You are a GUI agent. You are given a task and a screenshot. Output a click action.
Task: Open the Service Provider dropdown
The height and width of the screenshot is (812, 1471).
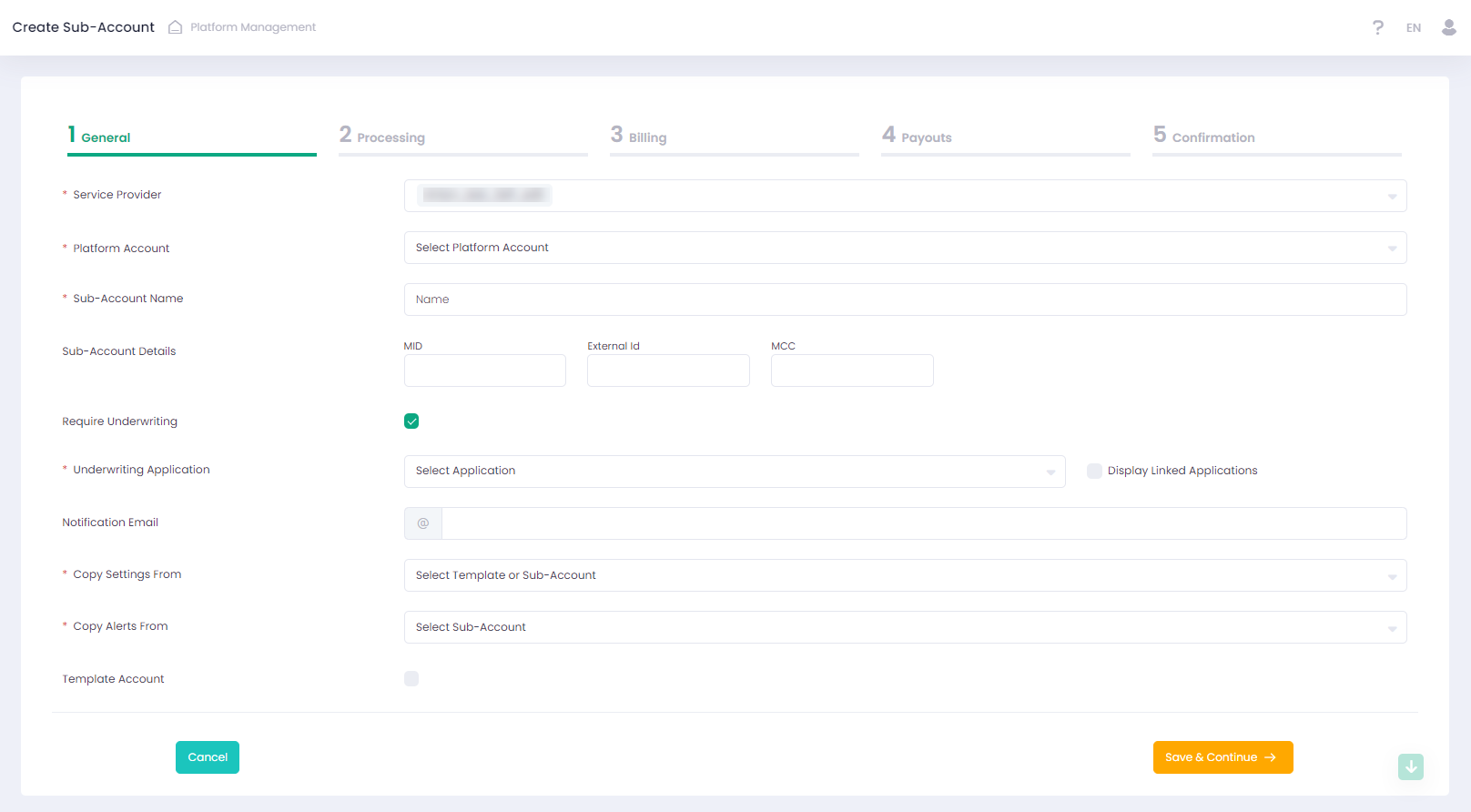[x=905, y=196]
